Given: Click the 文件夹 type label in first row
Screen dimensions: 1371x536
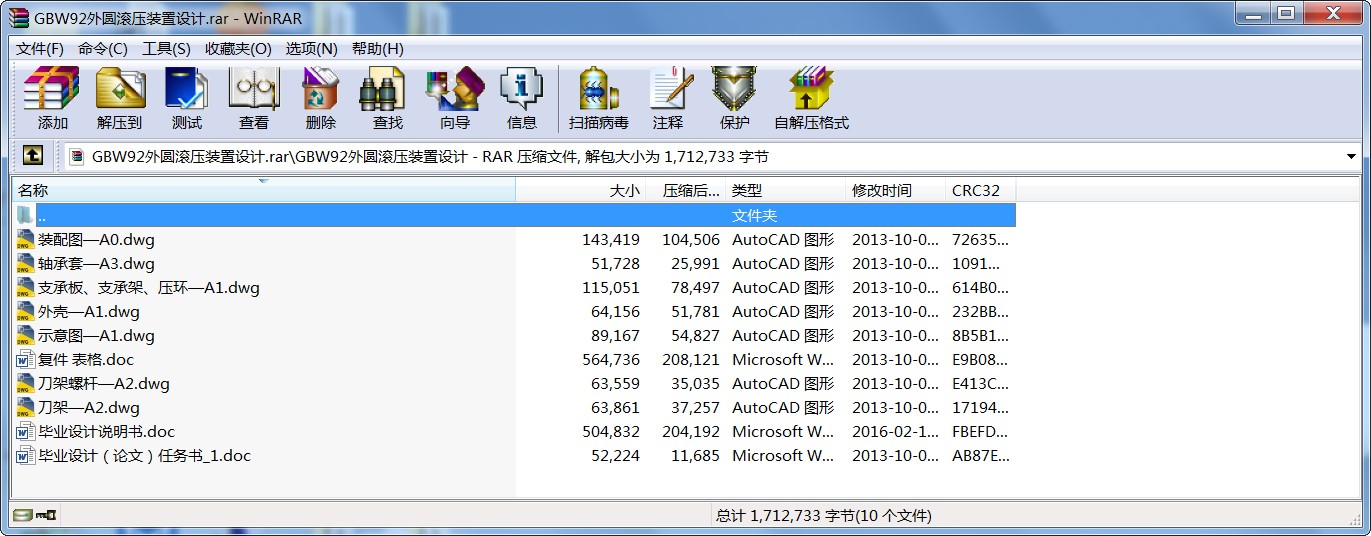Looking at the screenshot, I should point(754,216).
